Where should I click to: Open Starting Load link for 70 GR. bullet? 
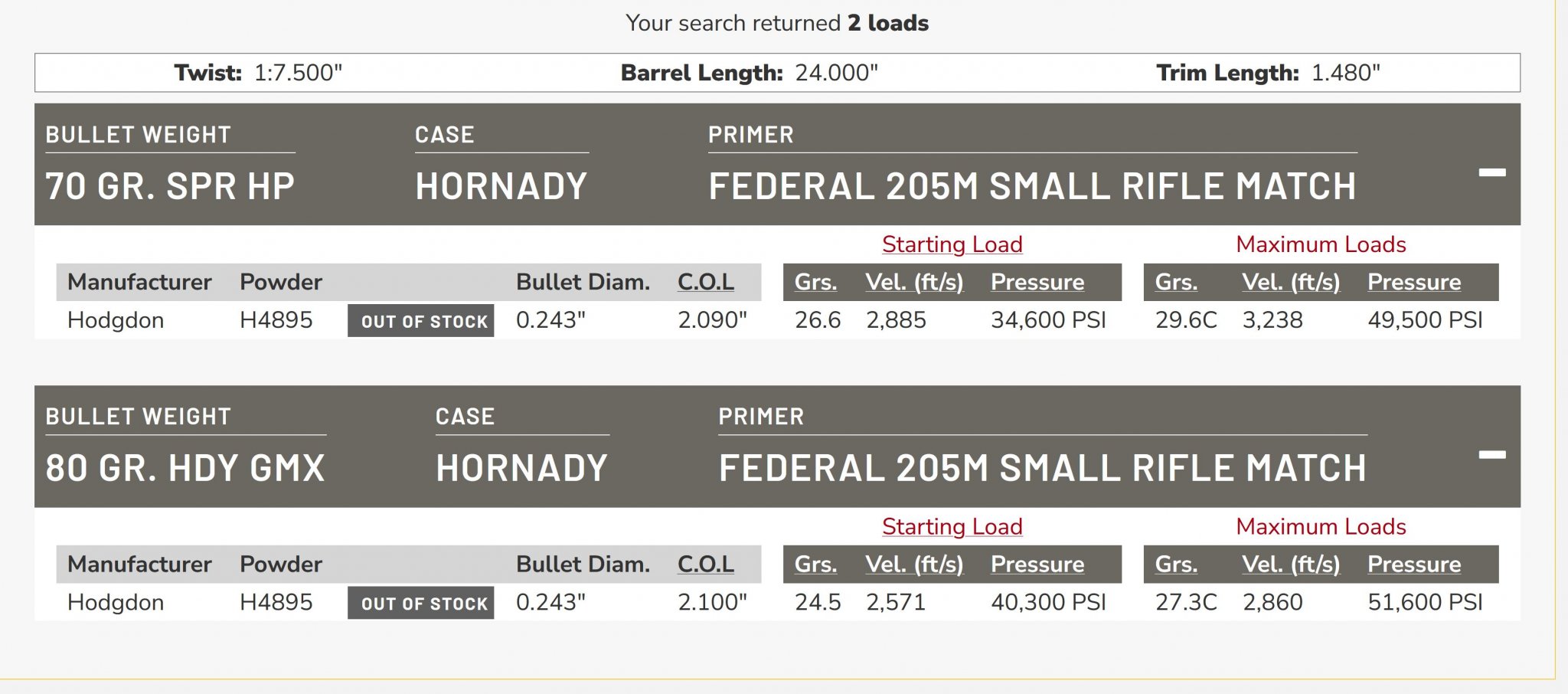click(x=952, y=244)
